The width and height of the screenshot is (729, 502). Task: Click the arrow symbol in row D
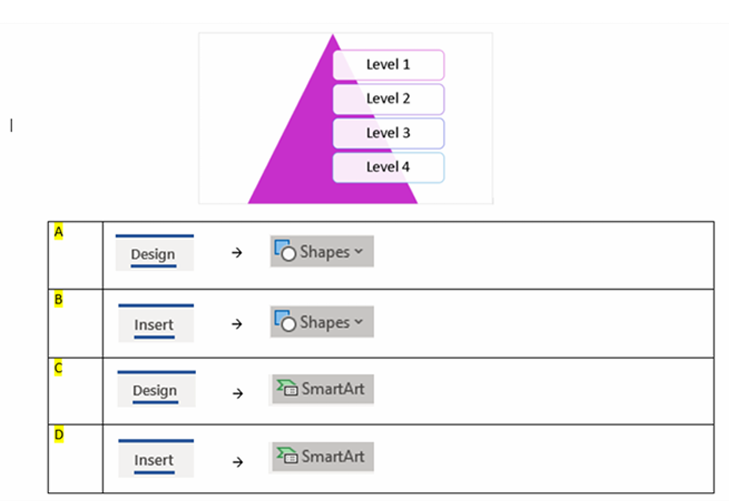237,461
